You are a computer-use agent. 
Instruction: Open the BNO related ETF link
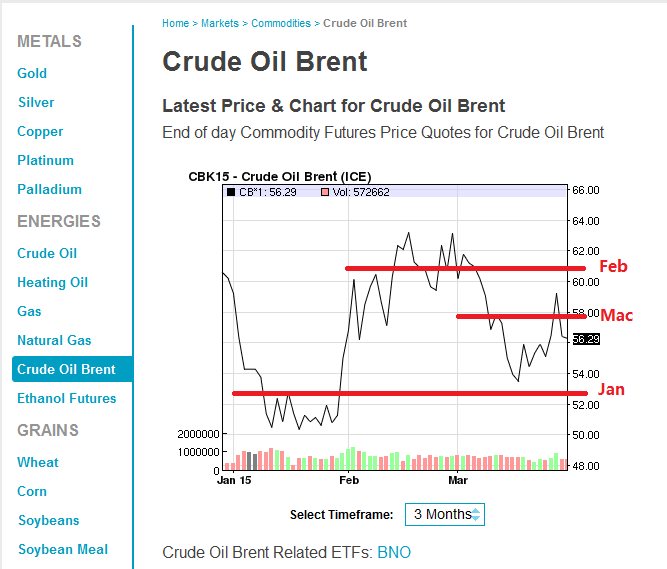[x=394, y=552]
